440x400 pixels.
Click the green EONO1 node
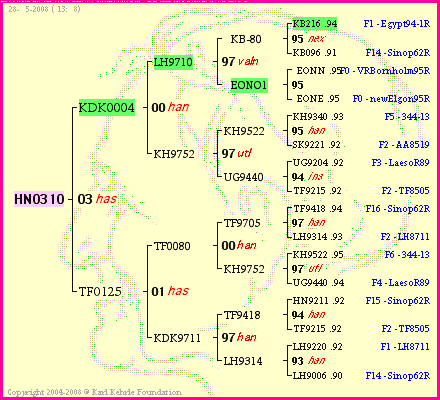pyautogui.click(x=249, y=85)
